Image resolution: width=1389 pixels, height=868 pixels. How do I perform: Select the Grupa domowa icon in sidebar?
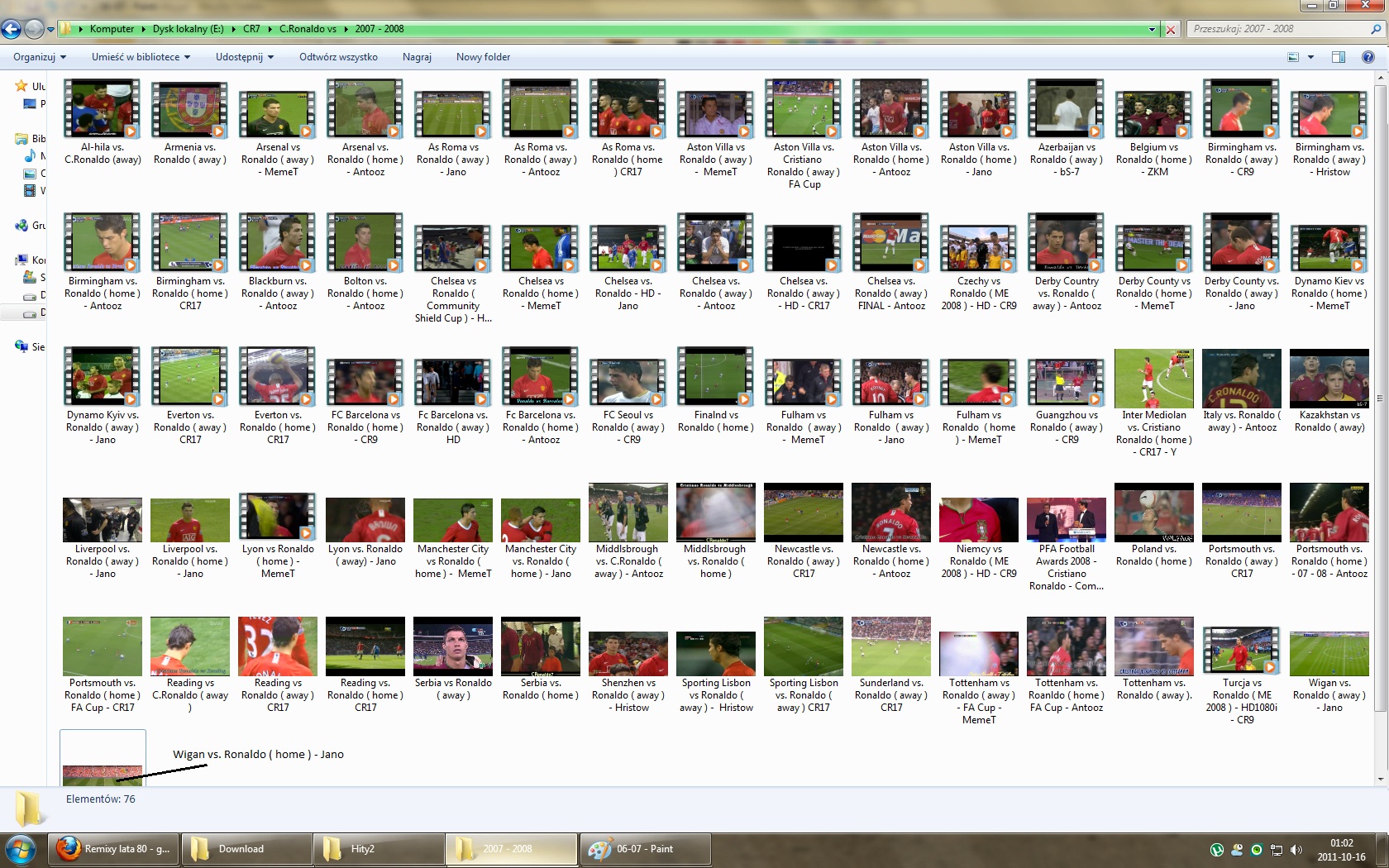click(x=21, y=226)
